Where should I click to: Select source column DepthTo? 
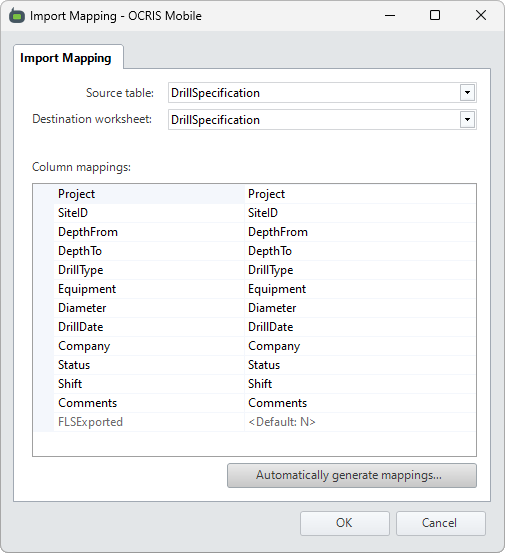pos(149,251)
